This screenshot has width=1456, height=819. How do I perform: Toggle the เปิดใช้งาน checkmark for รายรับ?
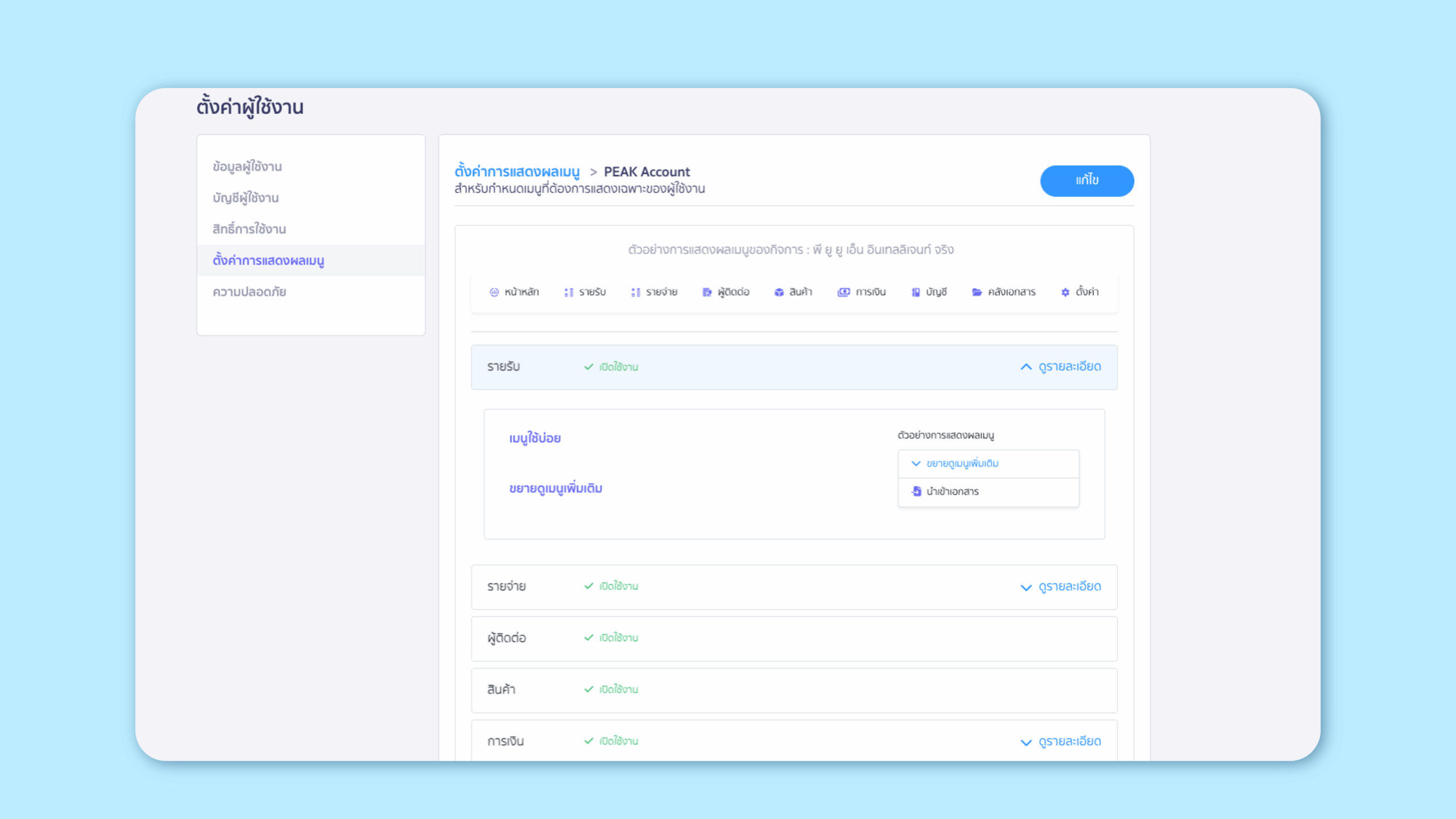pos(589,367)
